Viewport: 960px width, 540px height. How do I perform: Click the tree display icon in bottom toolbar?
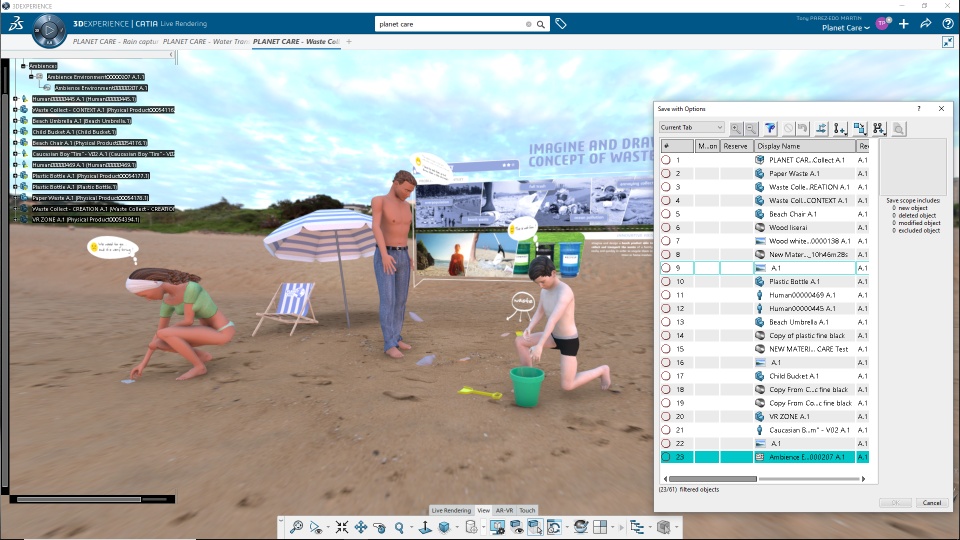(637, 527)
